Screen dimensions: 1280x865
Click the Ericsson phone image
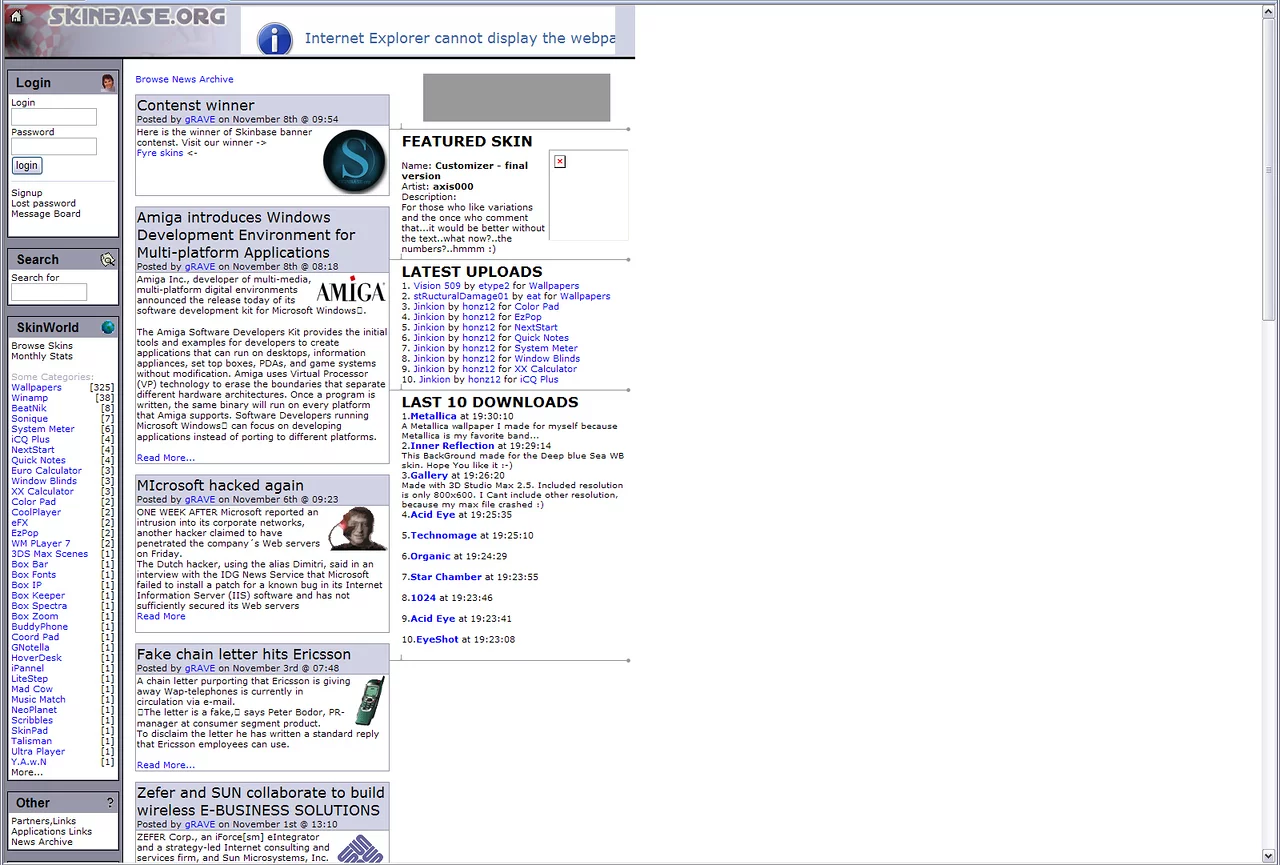pyautogui.click(x=370, y=700)
